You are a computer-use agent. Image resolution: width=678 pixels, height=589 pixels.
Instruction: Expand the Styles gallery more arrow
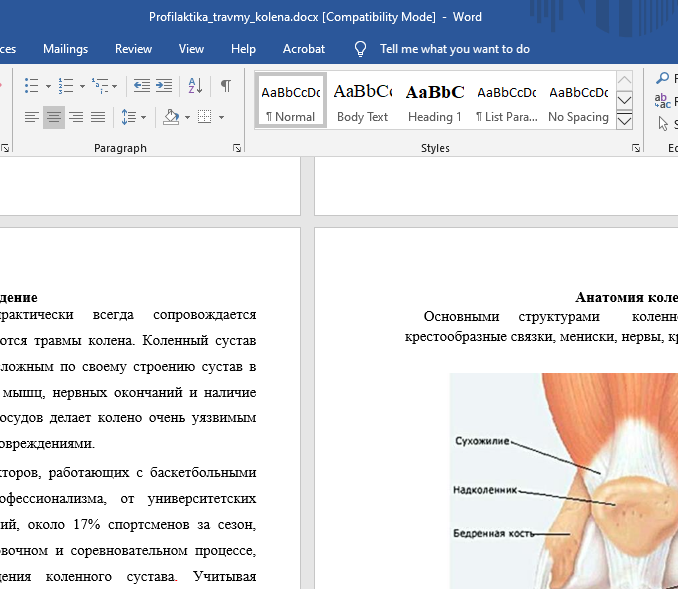tap(625, 121)
